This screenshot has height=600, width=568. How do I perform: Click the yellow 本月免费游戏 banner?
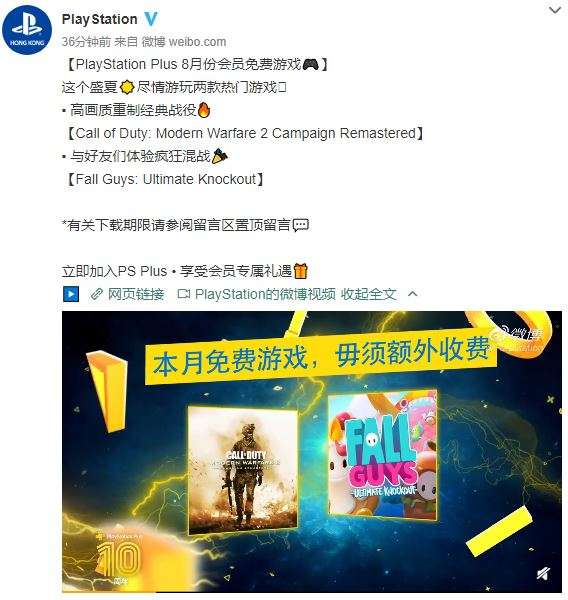point(321,359)
